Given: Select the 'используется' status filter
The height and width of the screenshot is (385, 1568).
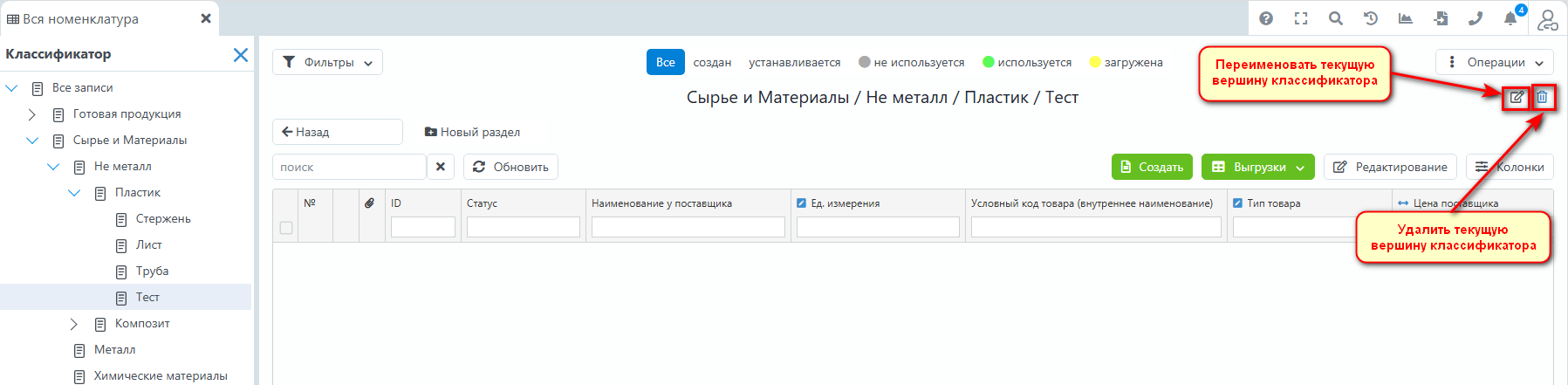Looking at the screenshot, I should 1027,62.
